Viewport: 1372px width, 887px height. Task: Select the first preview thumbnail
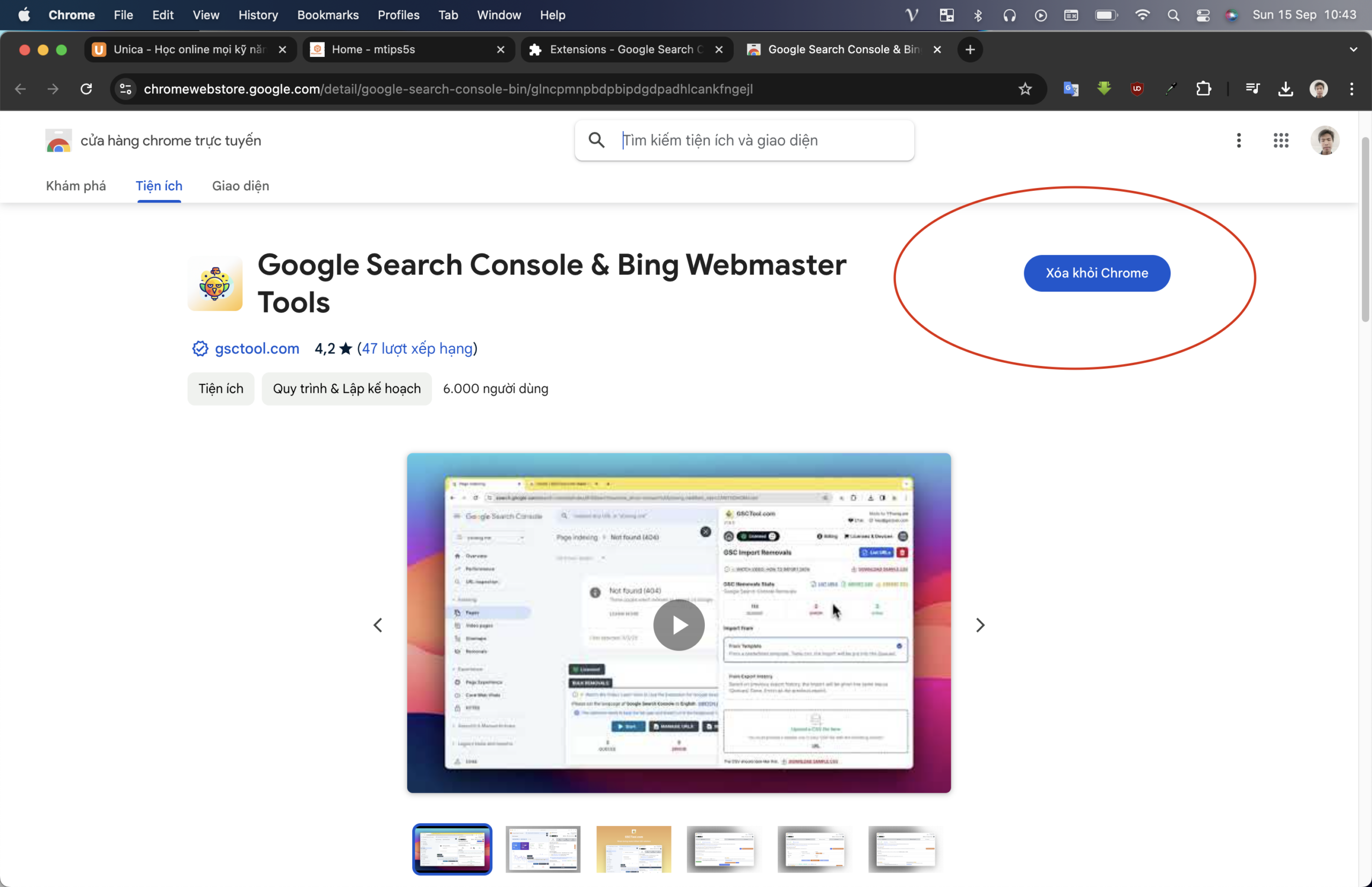452,849
